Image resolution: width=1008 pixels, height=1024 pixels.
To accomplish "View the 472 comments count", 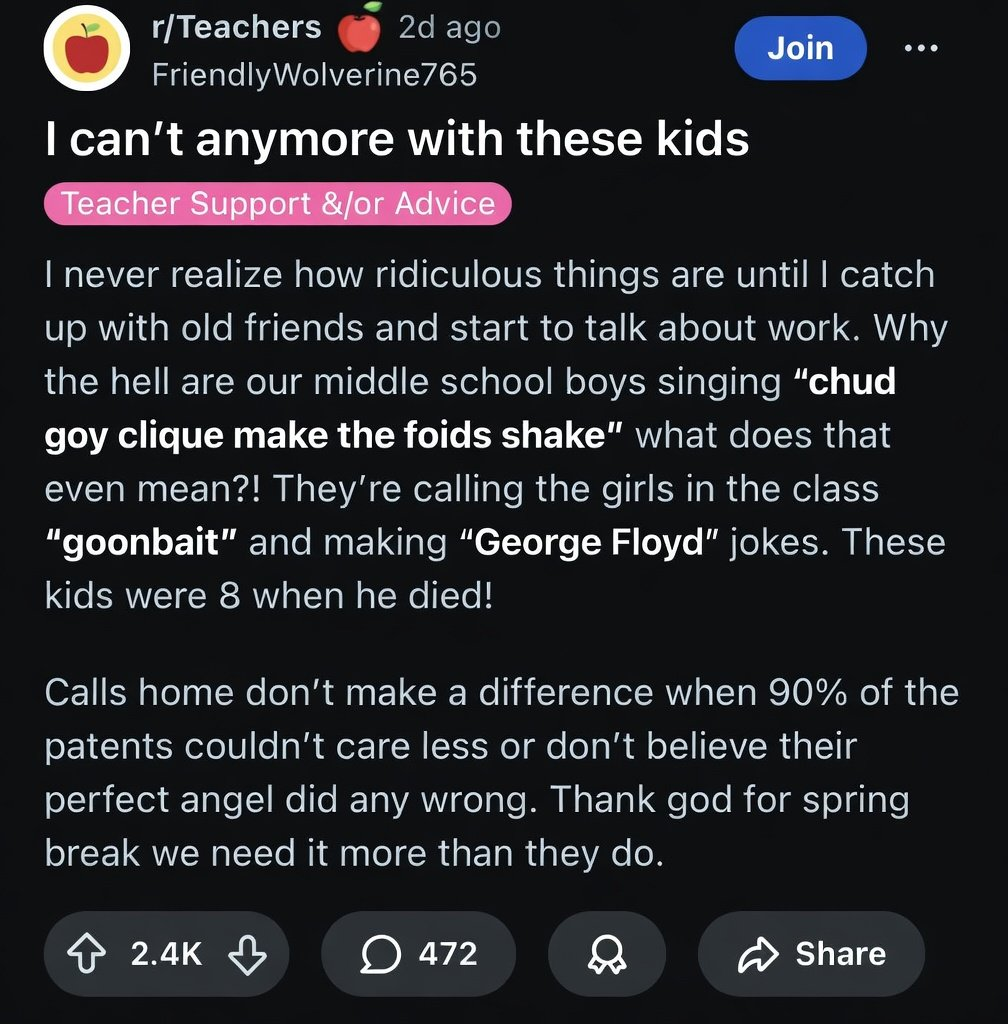I will (x=448, y=954).
